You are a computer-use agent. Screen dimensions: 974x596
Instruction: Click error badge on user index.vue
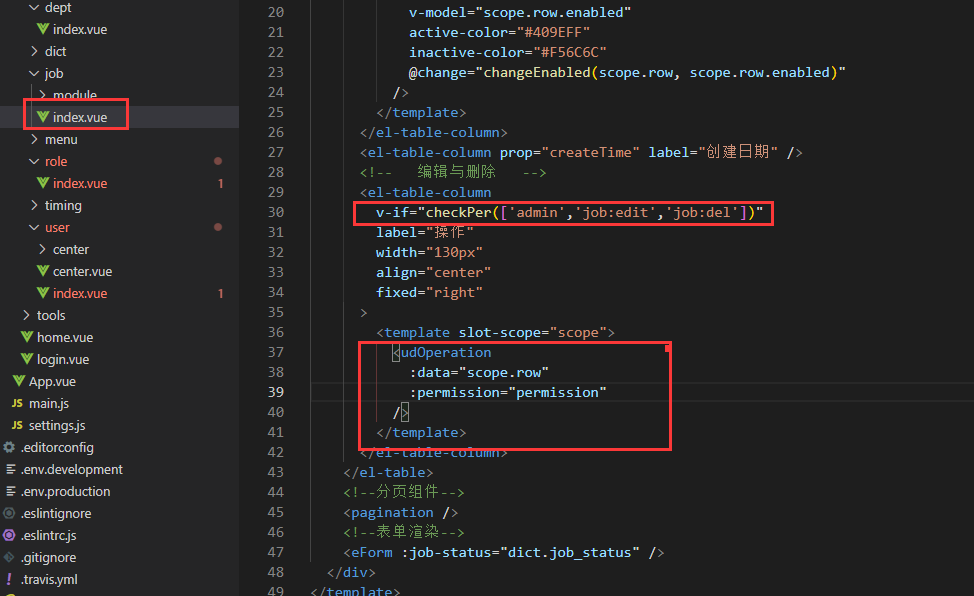point(221,293)
